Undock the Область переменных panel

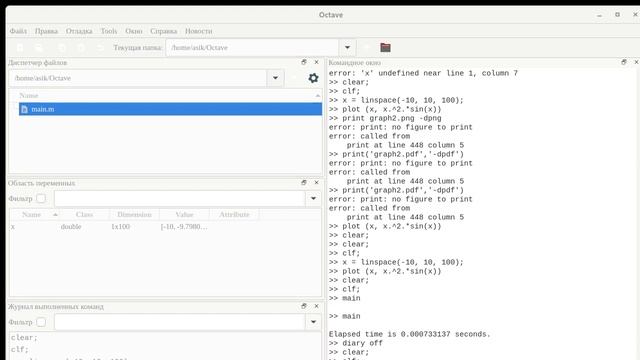click(x=304, y=182)
